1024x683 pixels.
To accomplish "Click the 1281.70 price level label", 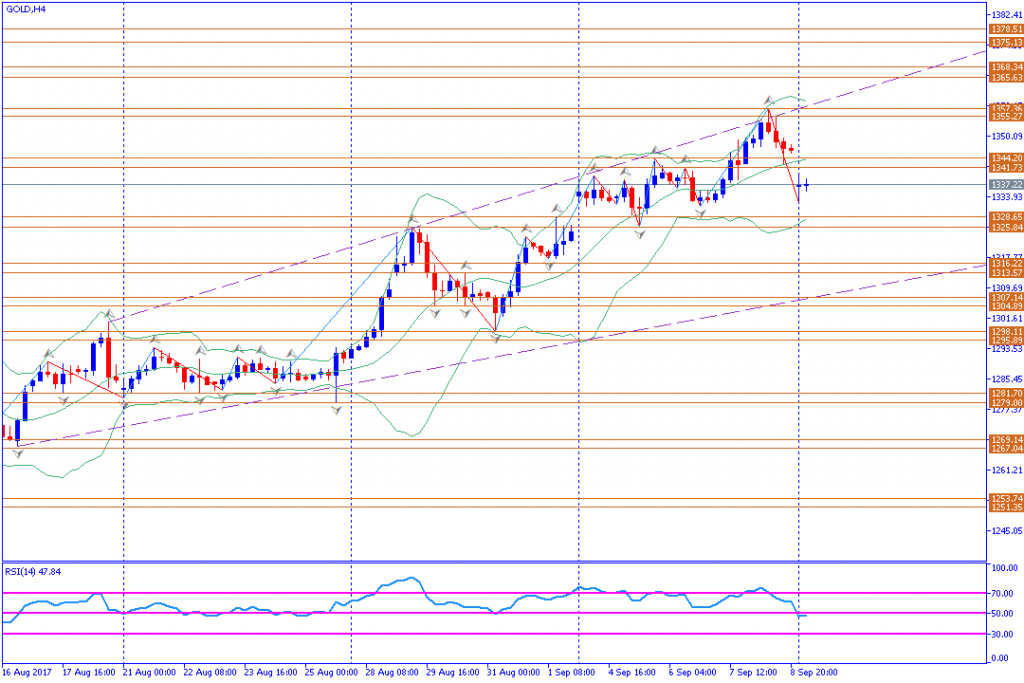I will coord(1006,394).
